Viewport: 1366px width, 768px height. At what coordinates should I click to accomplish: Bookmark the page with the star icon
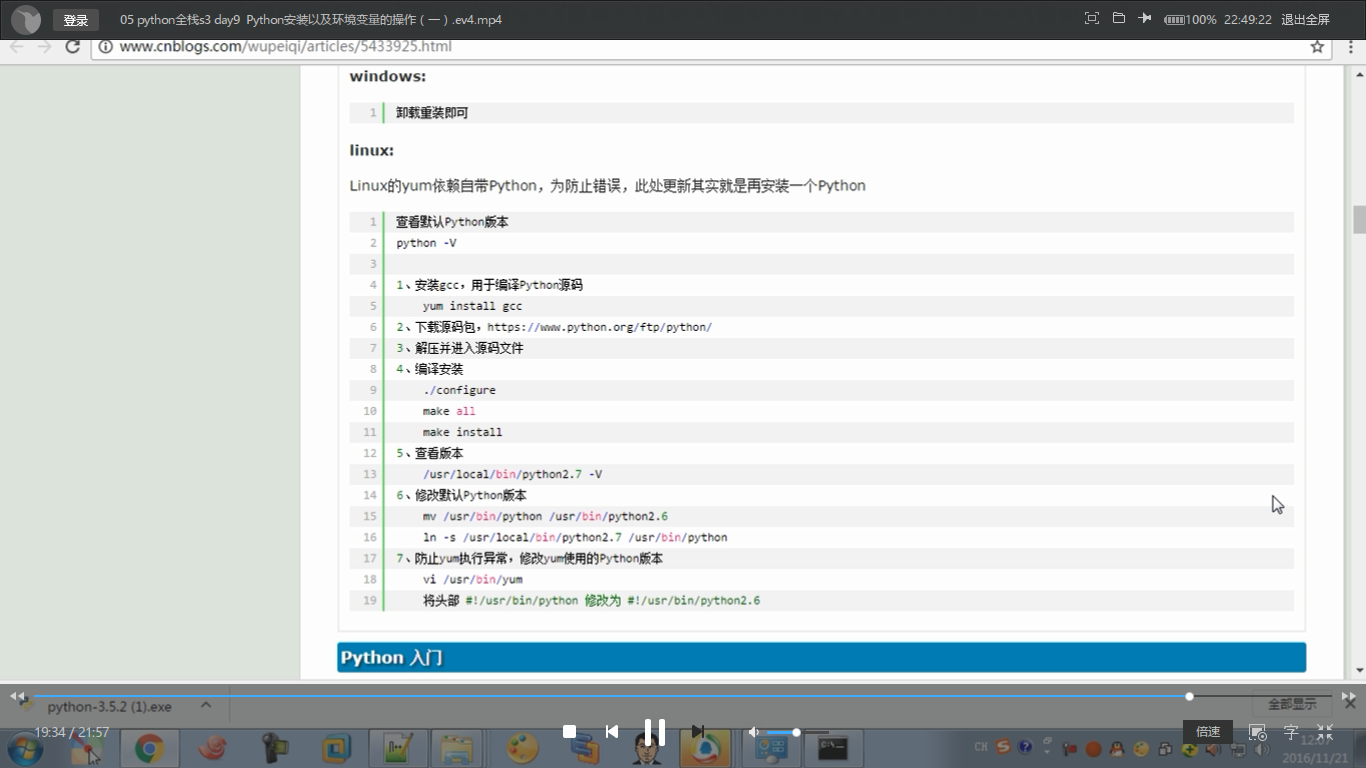[1317, 47]
